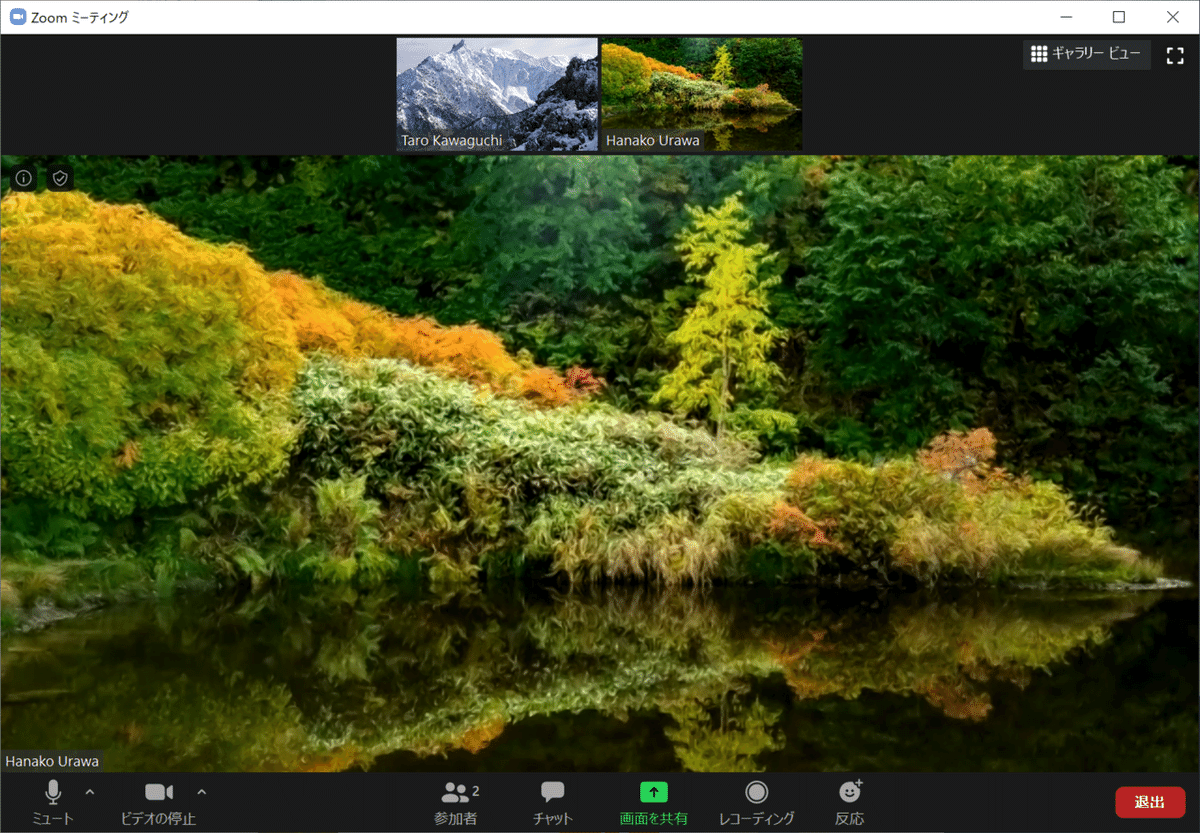Leave the meeting with 退出 button

click(x=1150, y=802)
